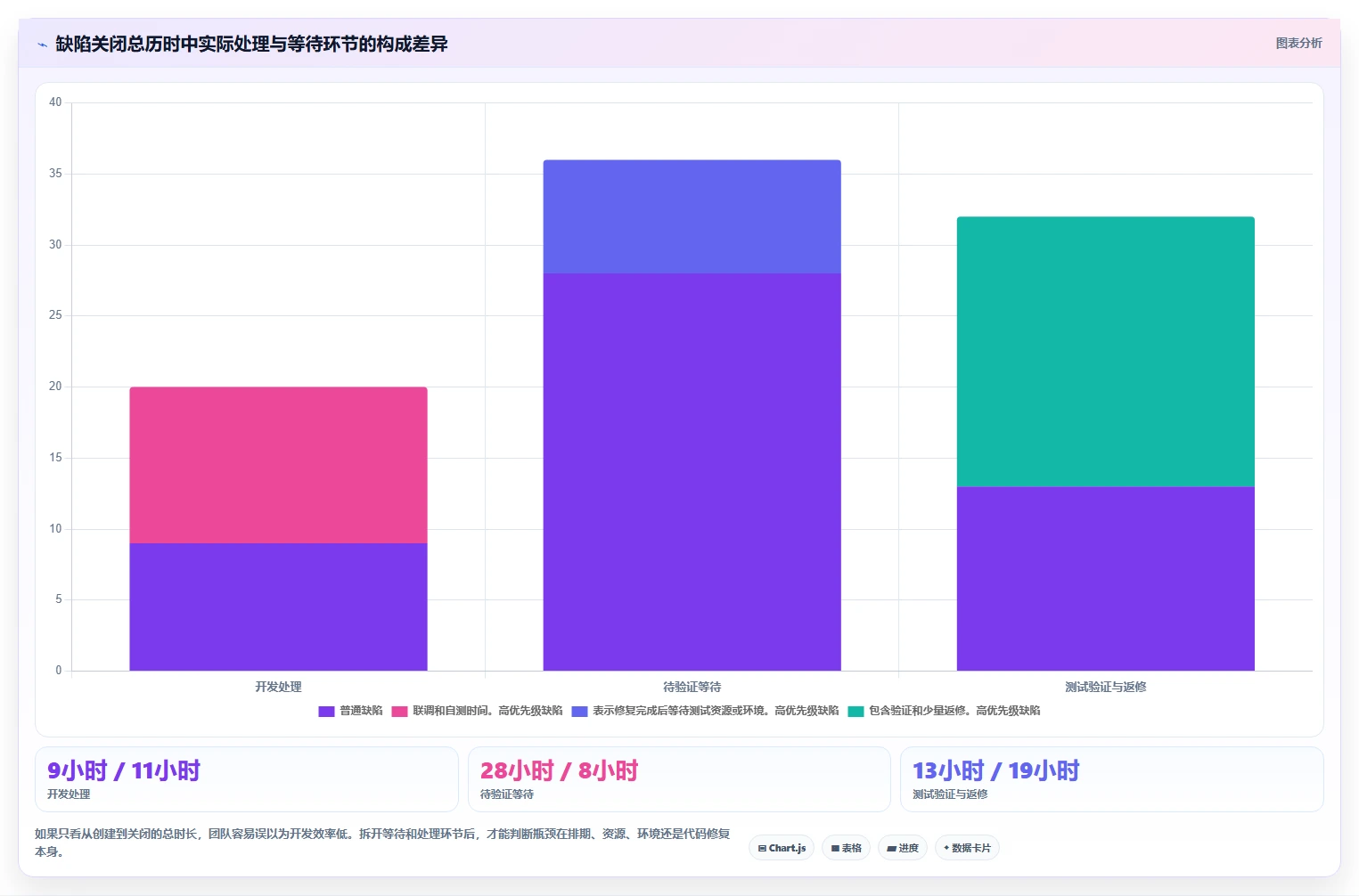Click the lightning icon beside the chart title
The height and width of the screenshot is (896, 1359).
[x=42, y=45]
